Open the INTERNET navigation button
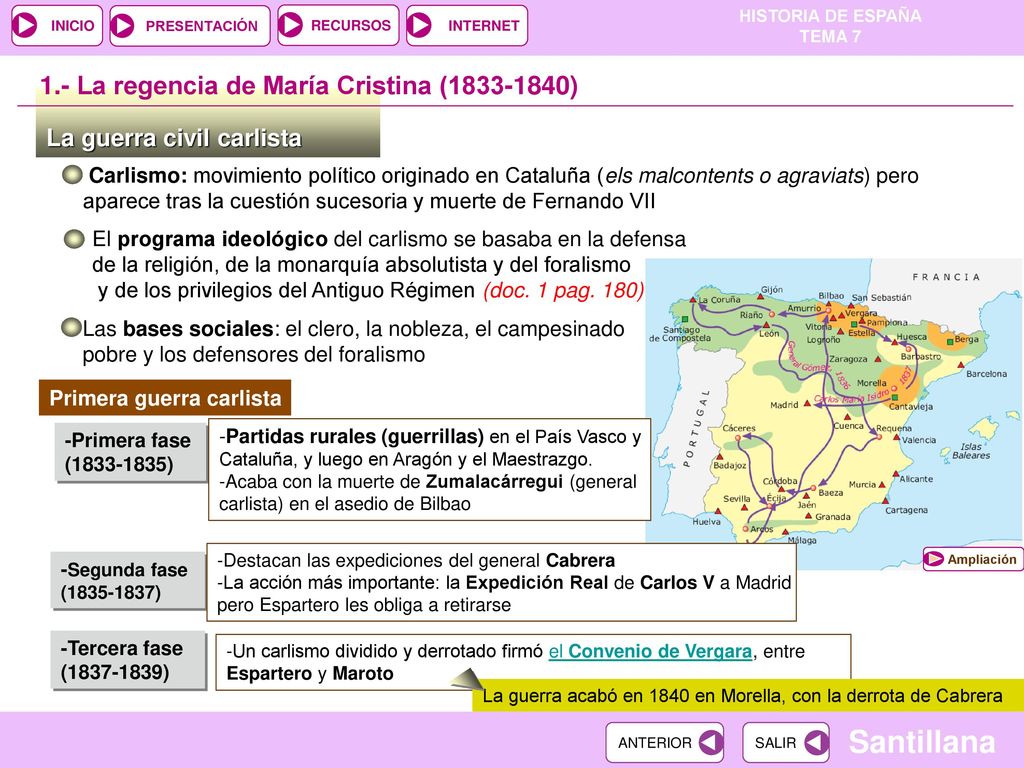Viewport: 1024px width, 768px height. (467, 25)
